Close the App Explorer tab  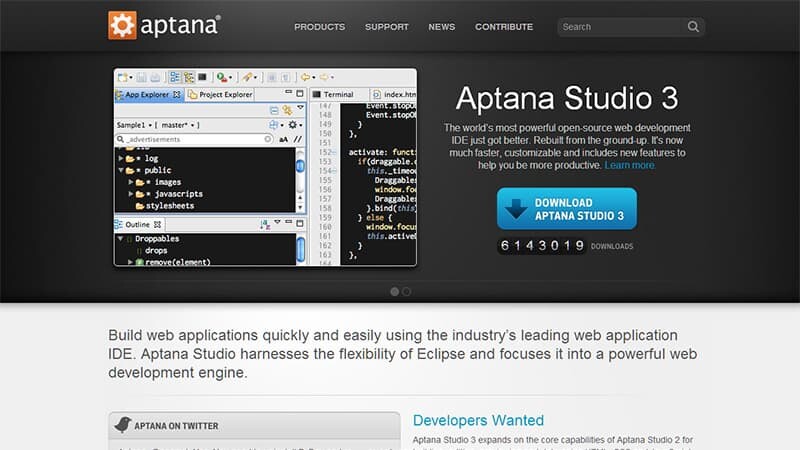[177, 94]
